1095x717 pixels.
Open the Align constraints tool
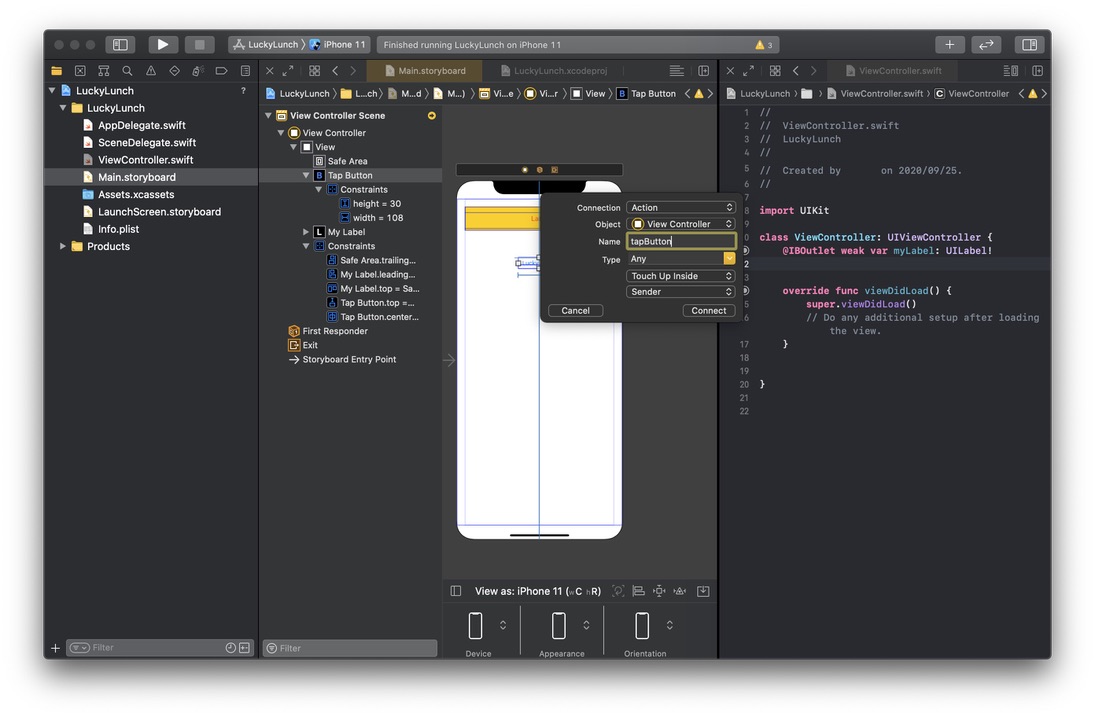(638, 591)
